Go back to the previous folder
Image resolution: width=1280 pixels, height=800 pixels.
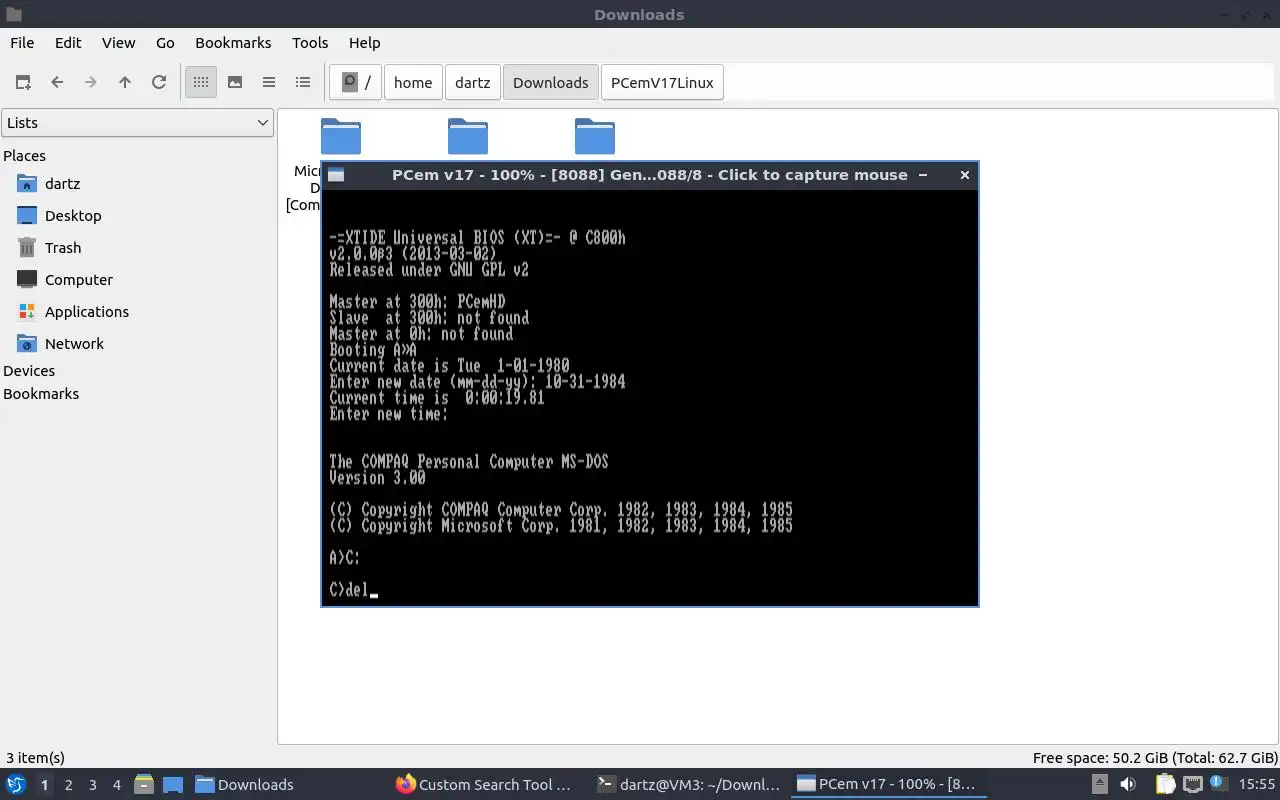tap(57, 82)
